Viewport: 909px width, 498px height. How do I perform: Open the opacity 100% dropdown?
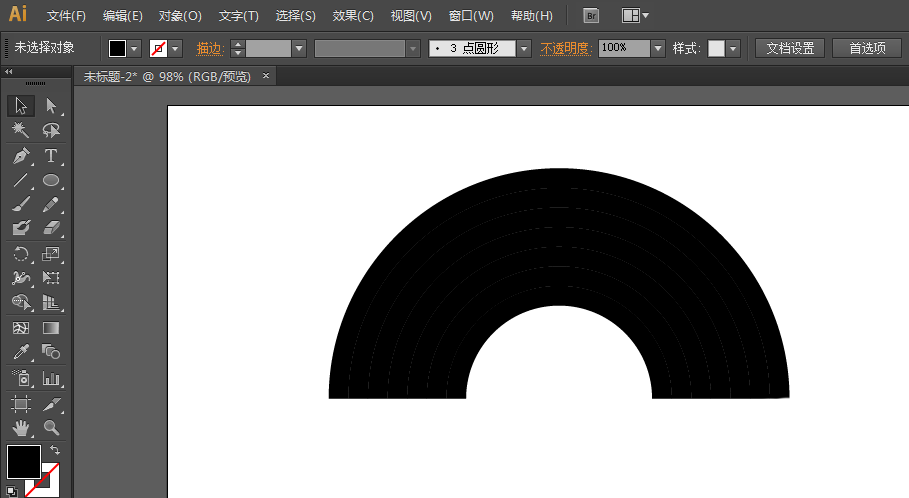(657, 48)
